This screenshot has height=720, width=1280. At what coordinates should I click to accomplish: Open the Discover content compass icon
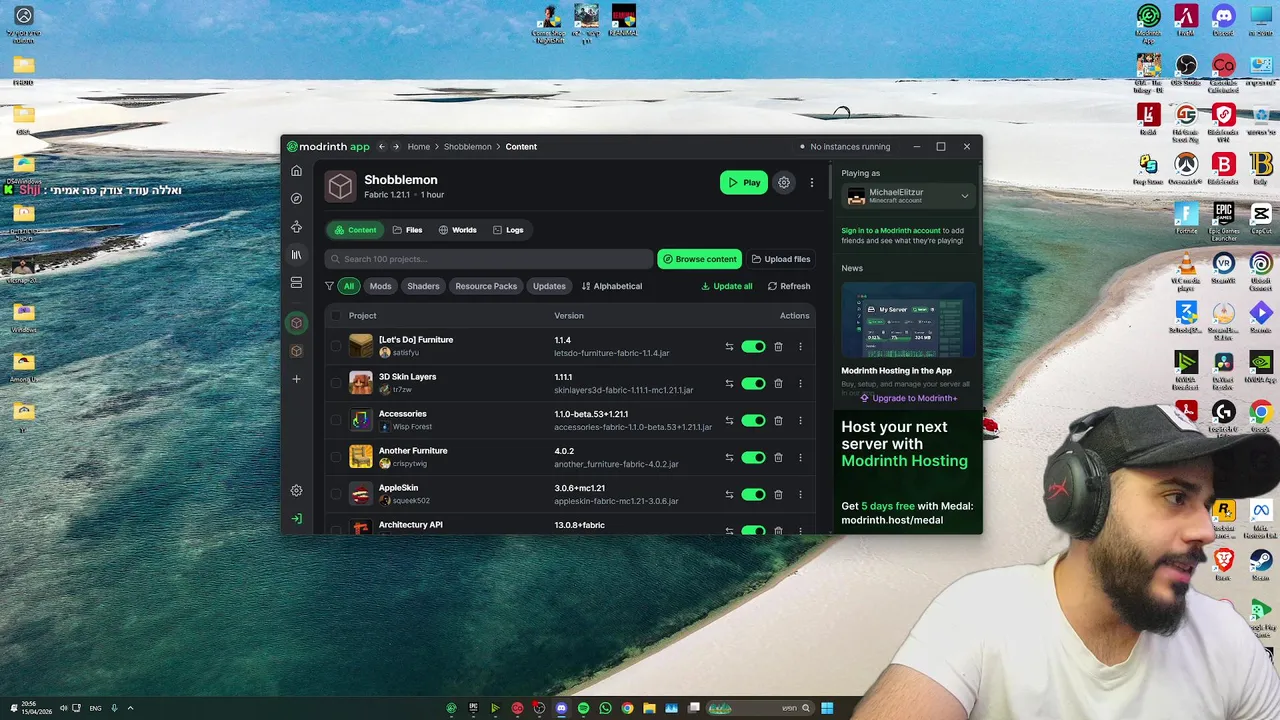pyautogui.click(x=296, y=199)
